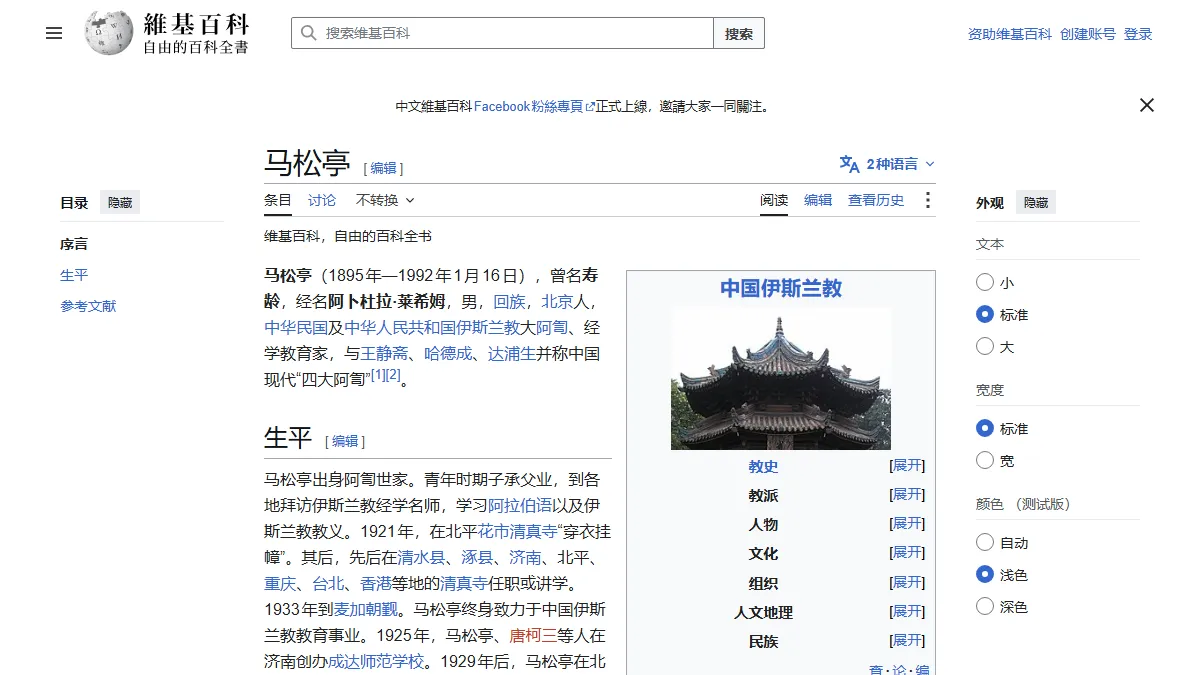Open the 哈德成 link

pyautogui.click(x=448, y=353)
